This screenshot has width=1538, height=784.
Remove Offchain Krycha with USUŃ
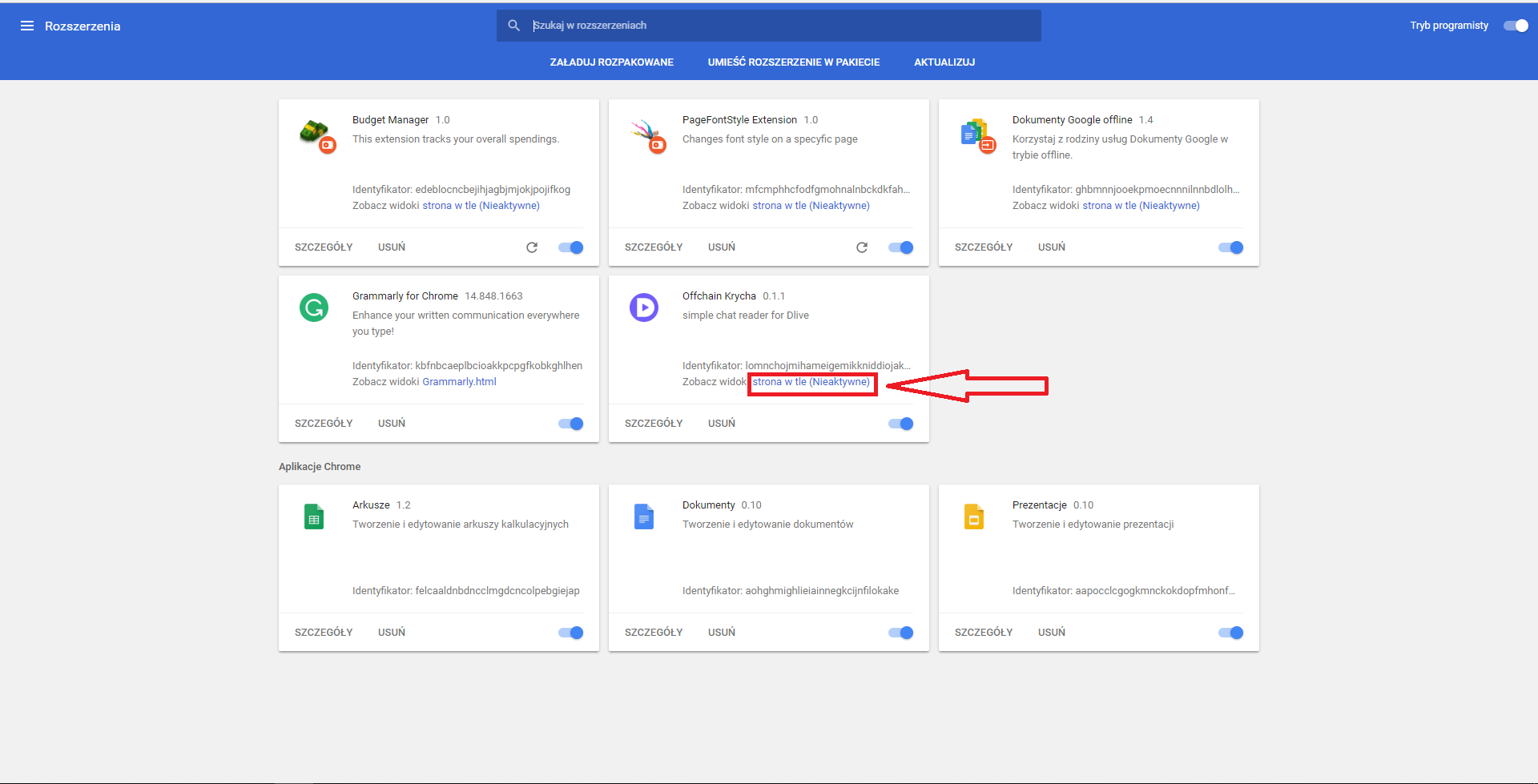click(x=722, y=424)
